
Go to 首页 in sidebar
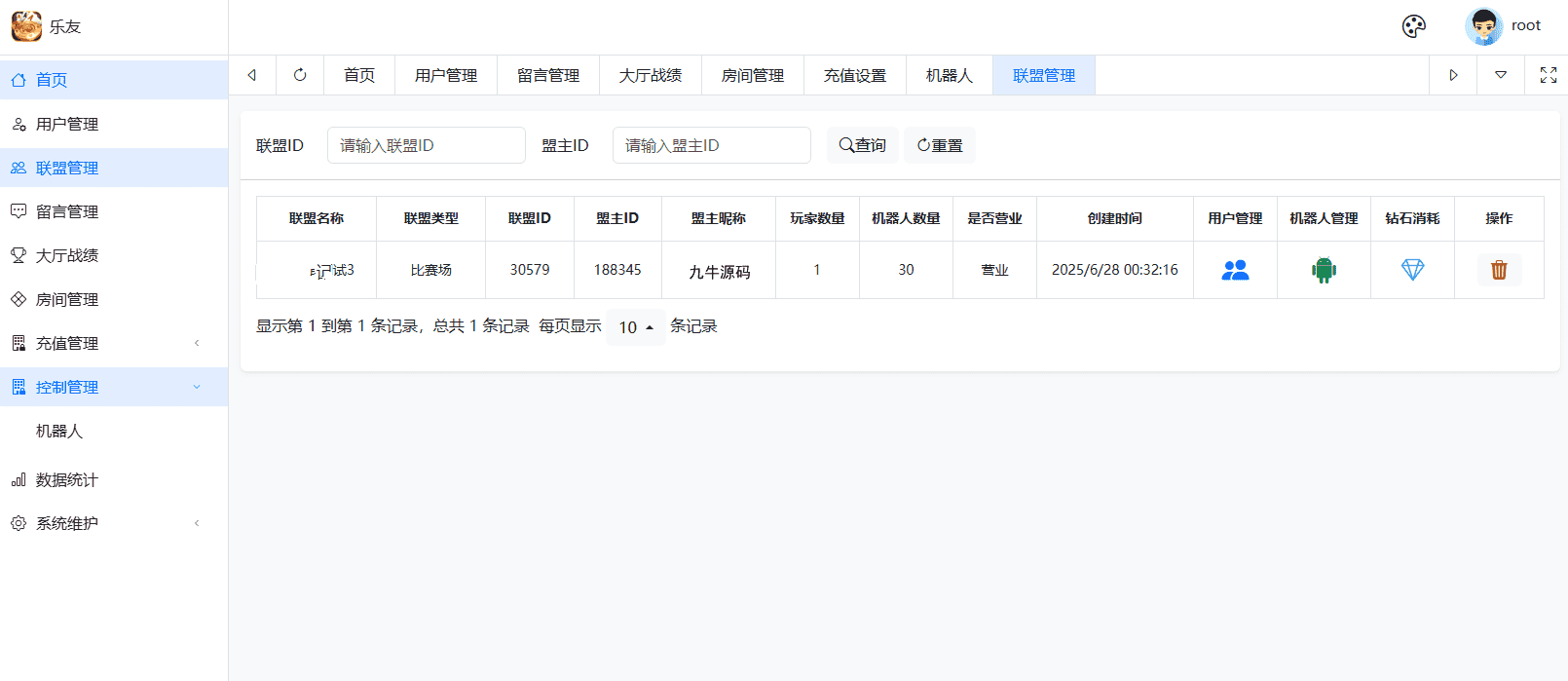coord(114,80)
